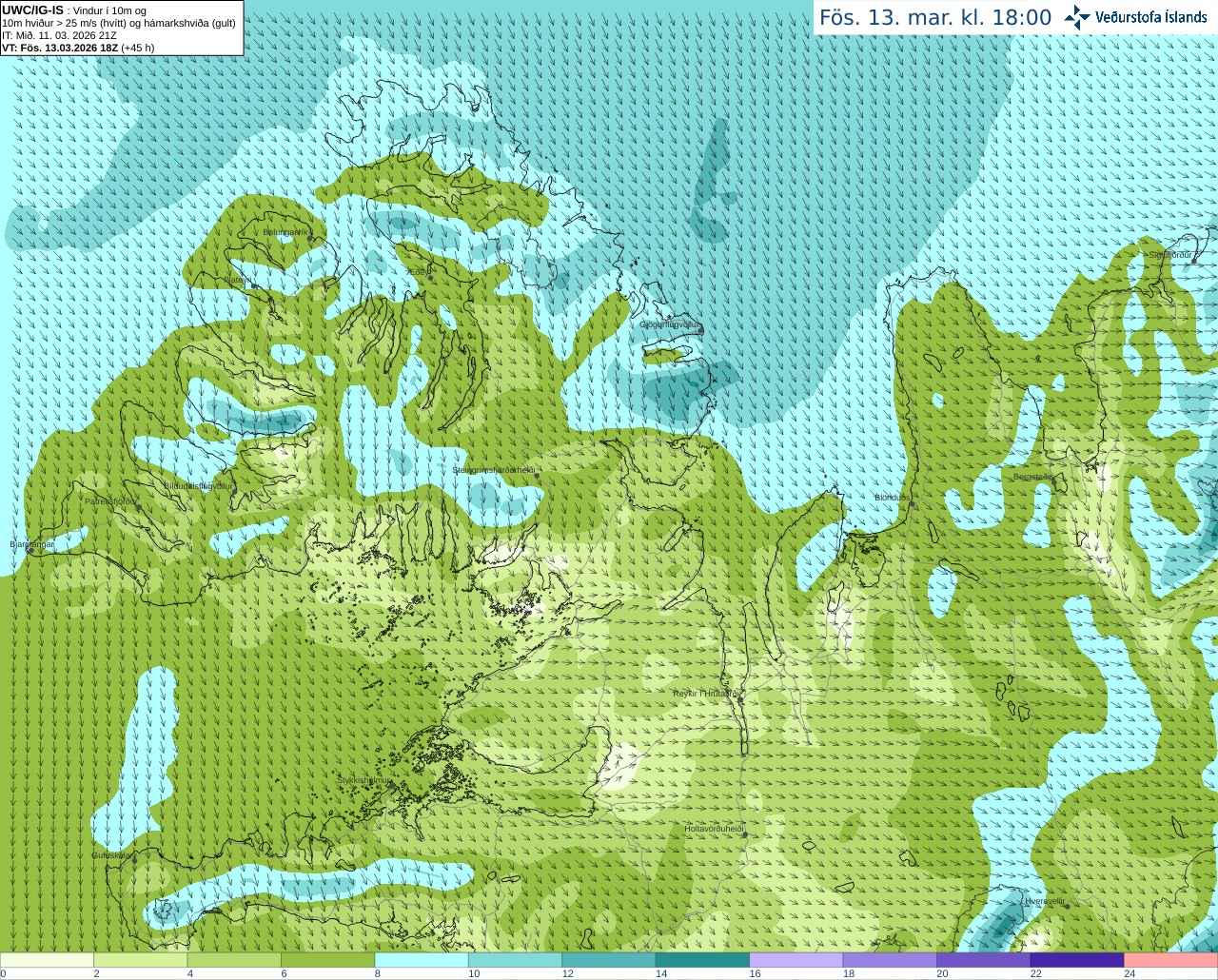Click the 22–24 m/s dark indigo legend swatch
The height and width of the screenshot is (980, 1218).
1077,960
